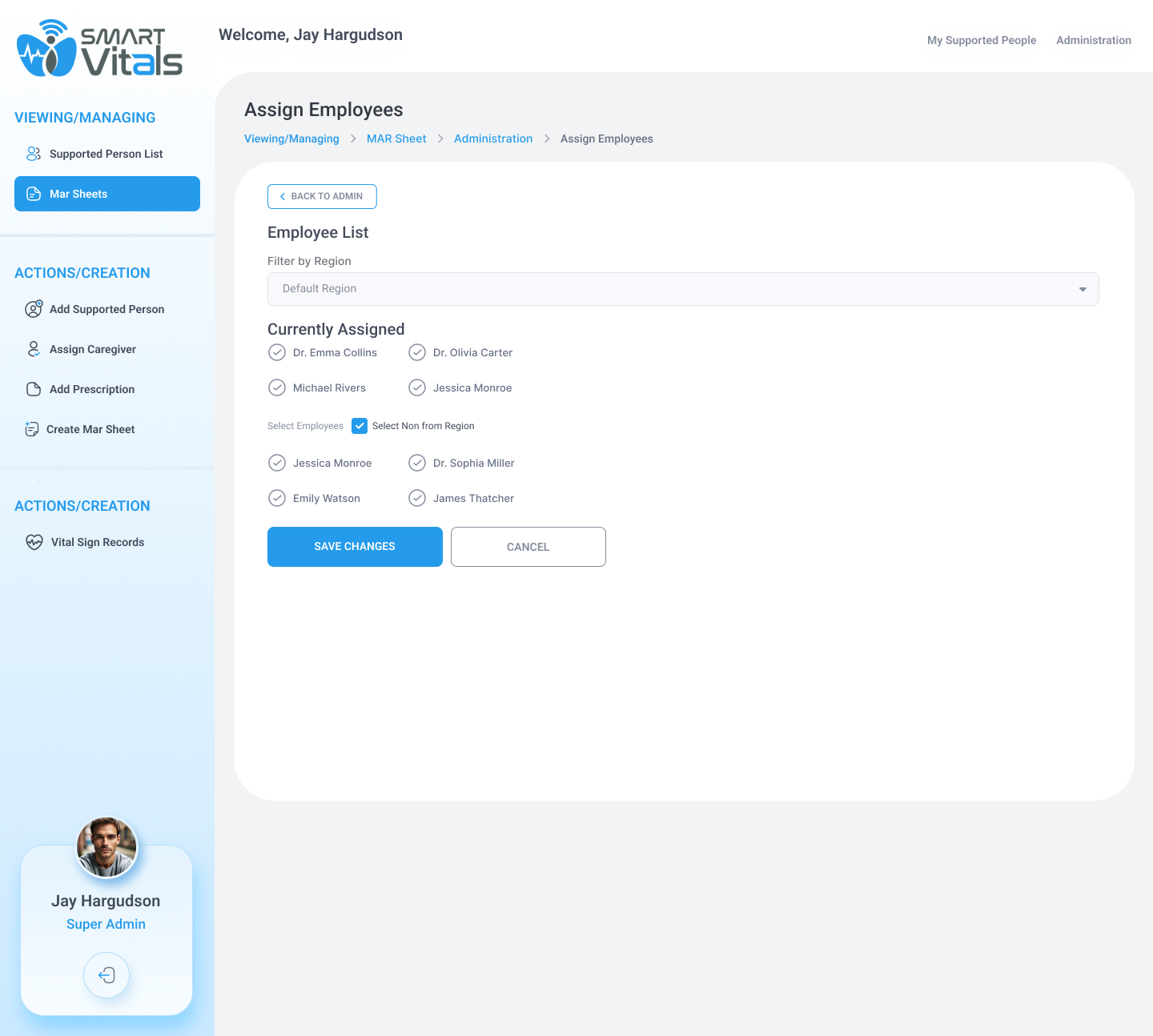Open My Supported People in top menu
The image size is (1153, 1036).
(981, 40)
